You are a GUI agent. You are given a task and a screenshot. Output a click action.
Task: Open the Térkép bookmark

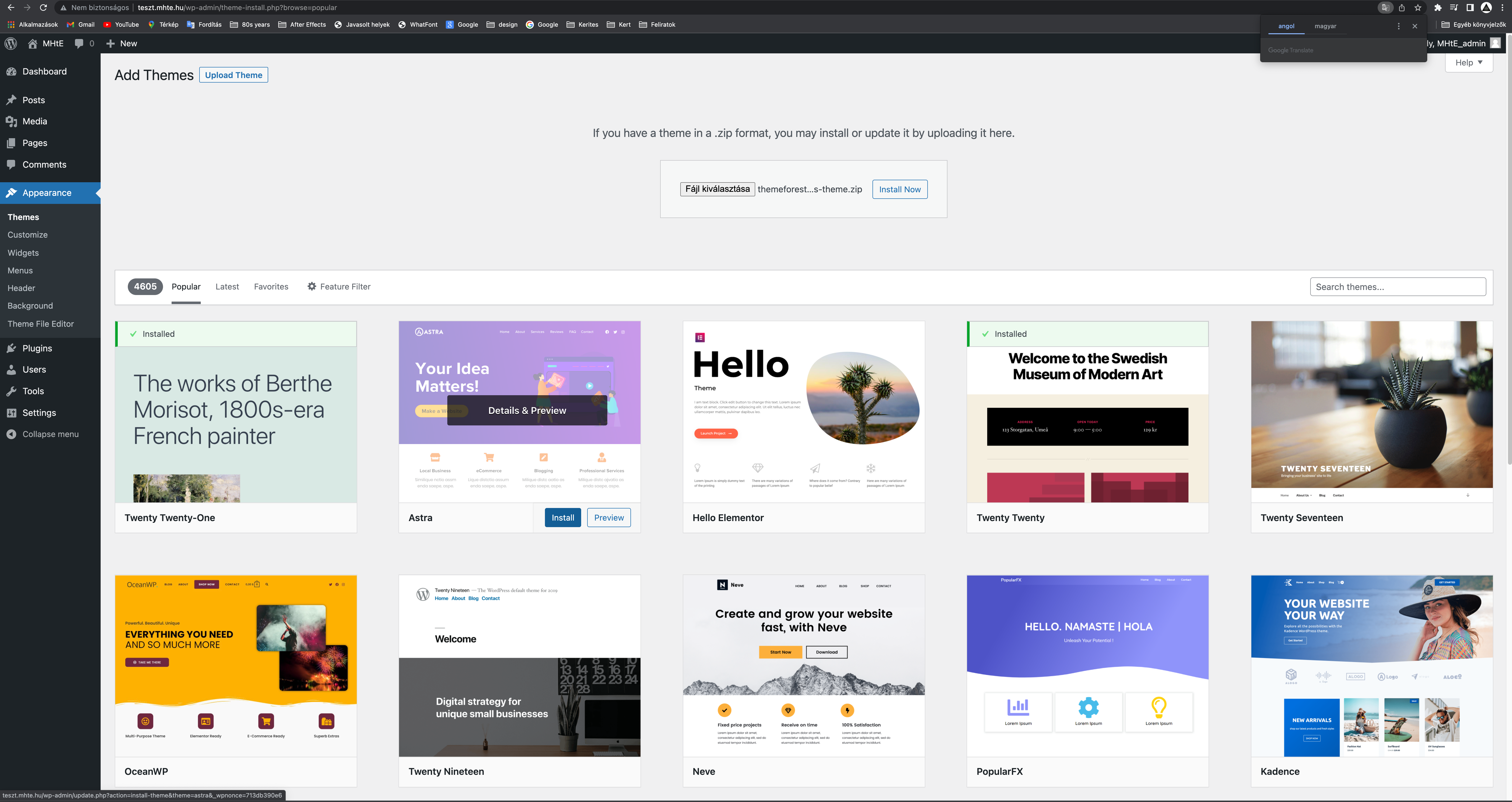[x=163, y=25]
